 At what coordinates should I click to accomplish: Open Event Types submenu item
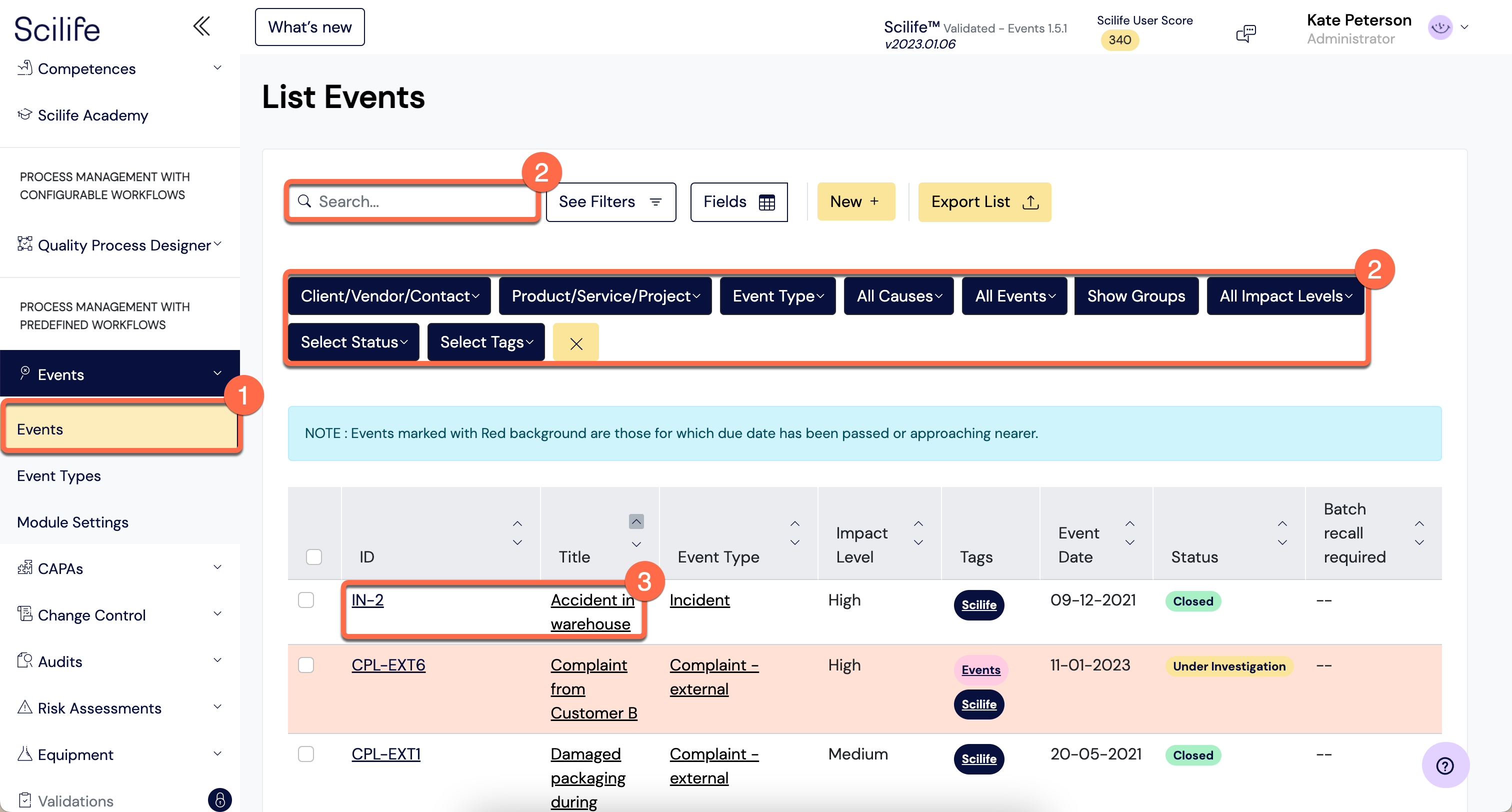pyautogui.click(x=58, y=475)
